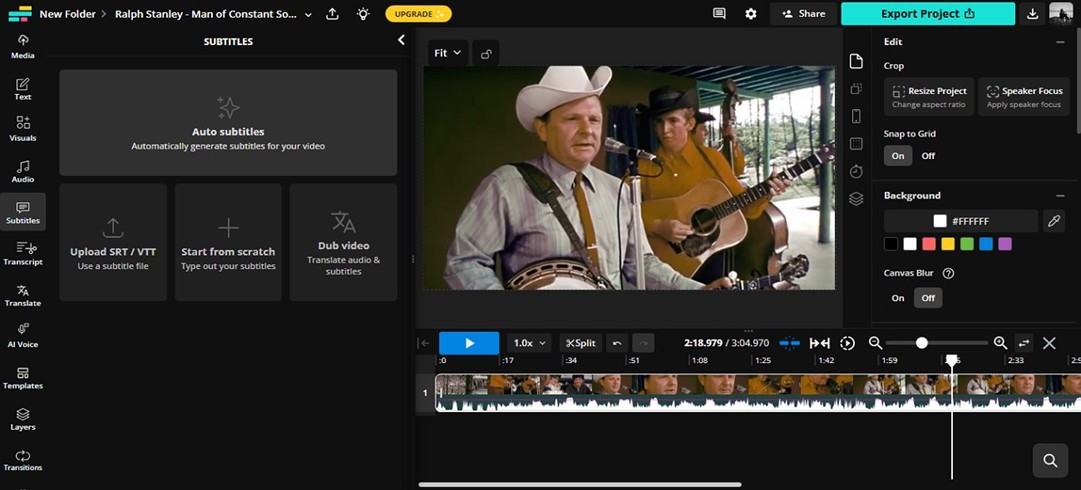Collapse the Subtitles panel with chevron
Screen dimensions: 1081x490
coord(401,41)
